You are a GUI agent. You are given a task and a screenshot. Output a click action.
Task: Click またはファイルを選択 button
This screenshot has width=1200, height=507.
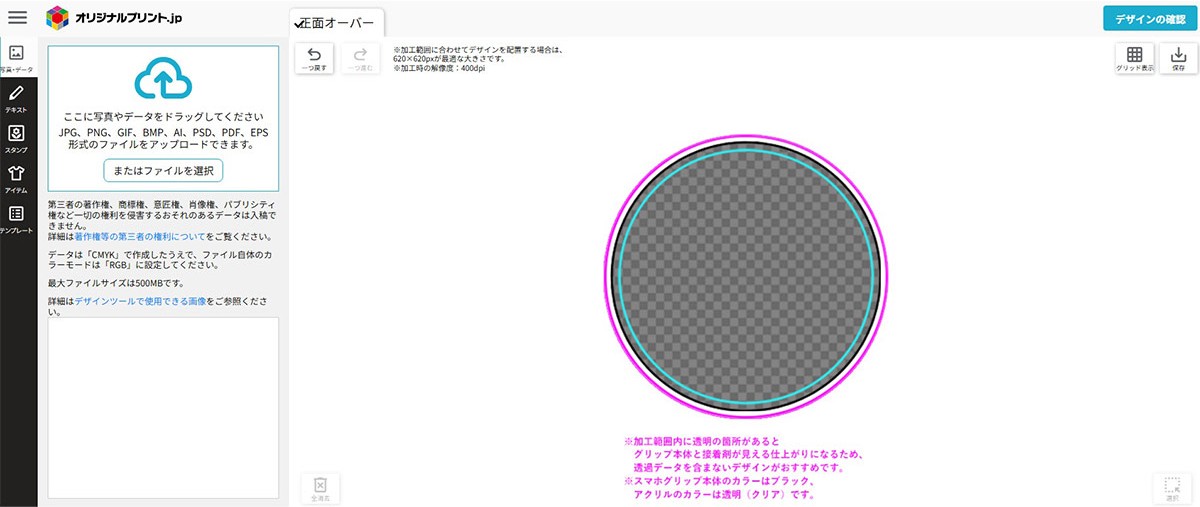click(163, 170)
